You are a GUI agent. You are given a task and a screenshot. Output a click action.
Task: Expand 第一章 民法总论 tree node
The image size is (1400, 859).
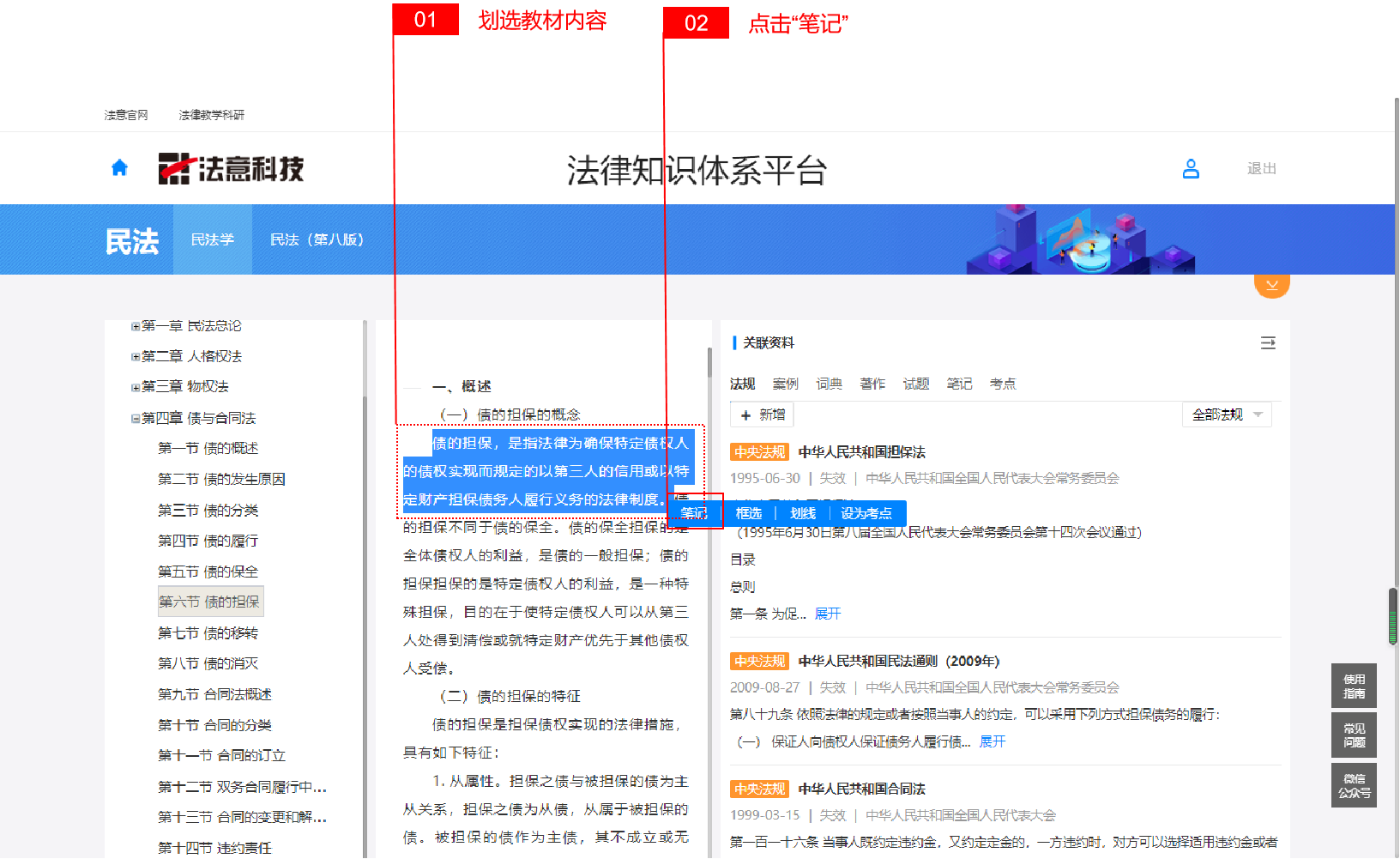pos(136,326)
